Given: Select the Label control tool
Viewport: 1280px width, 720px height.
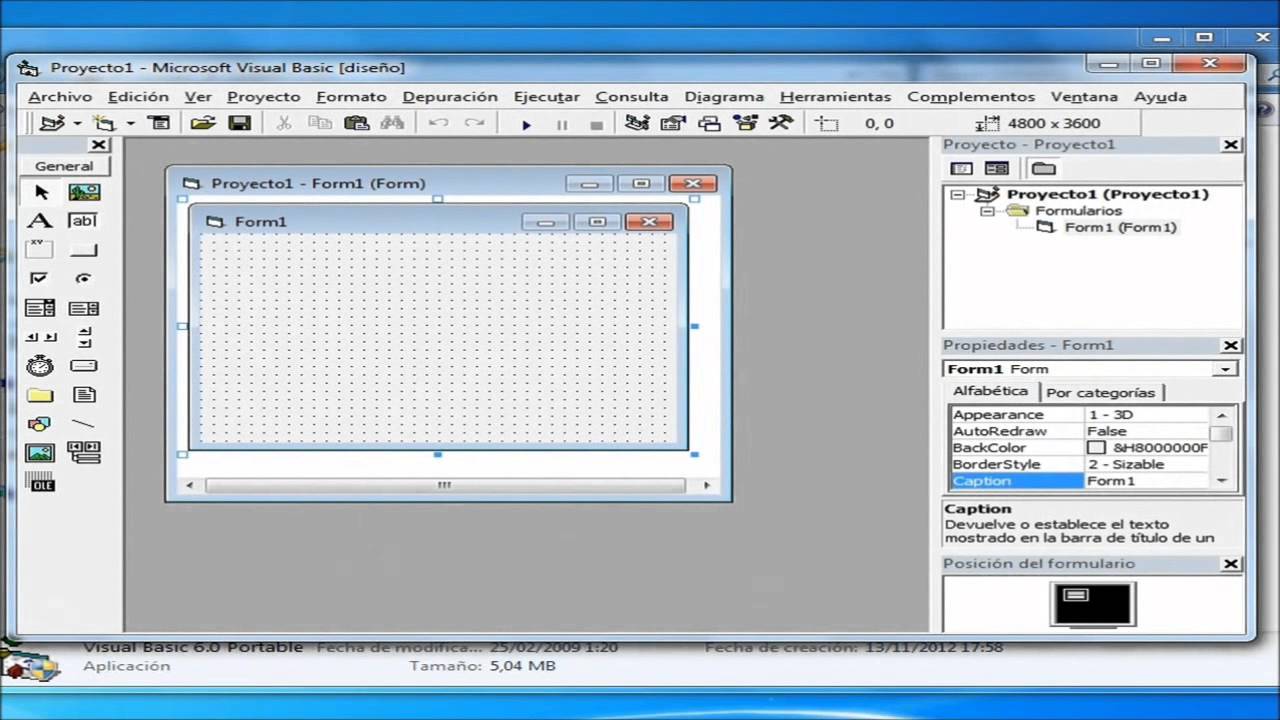Looking at the screenshot, I should pos(40,221).
